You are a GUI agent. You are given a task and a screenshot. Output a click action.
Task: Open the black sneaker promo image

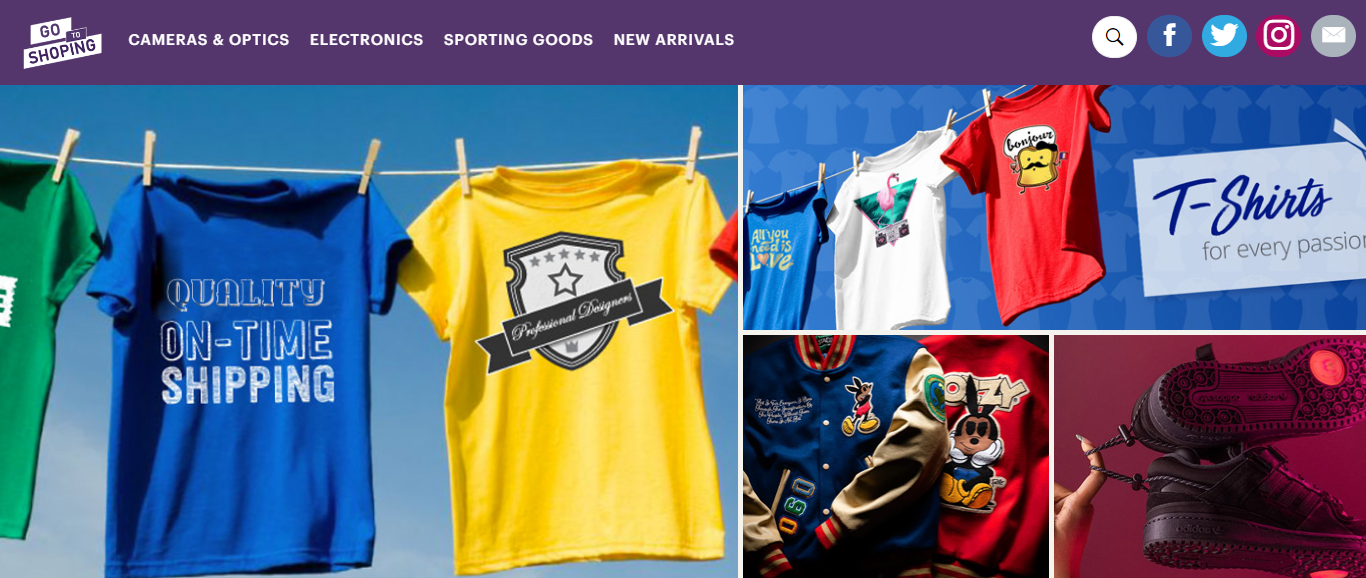click(1210, 456)
